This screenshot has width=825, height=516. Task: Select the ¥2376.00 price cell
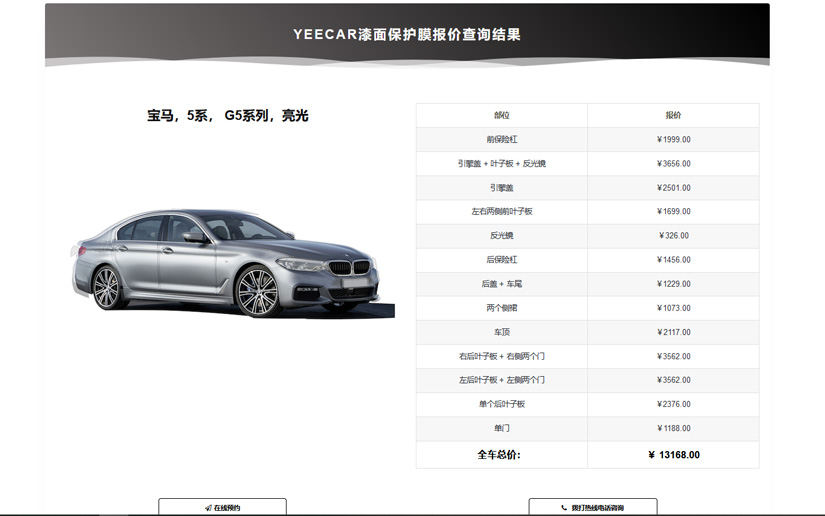pyautogui.click(x=673, y=404)
